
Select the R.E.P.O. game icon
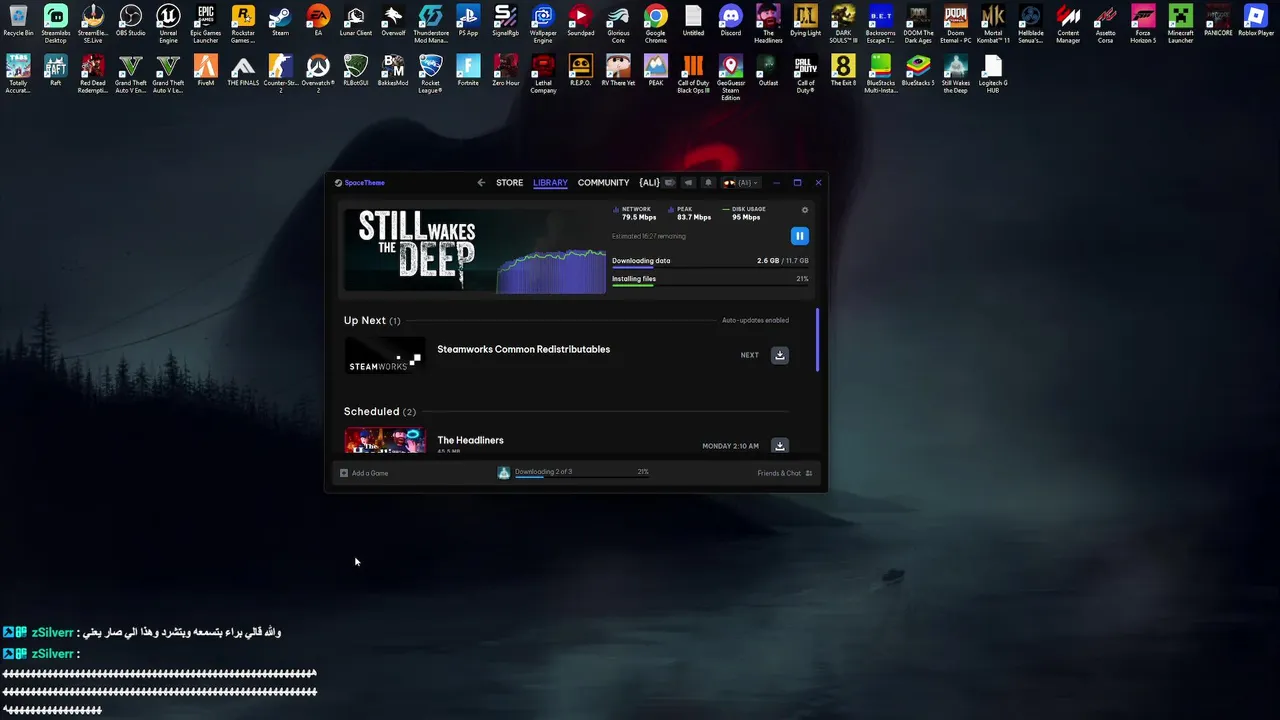580,71
